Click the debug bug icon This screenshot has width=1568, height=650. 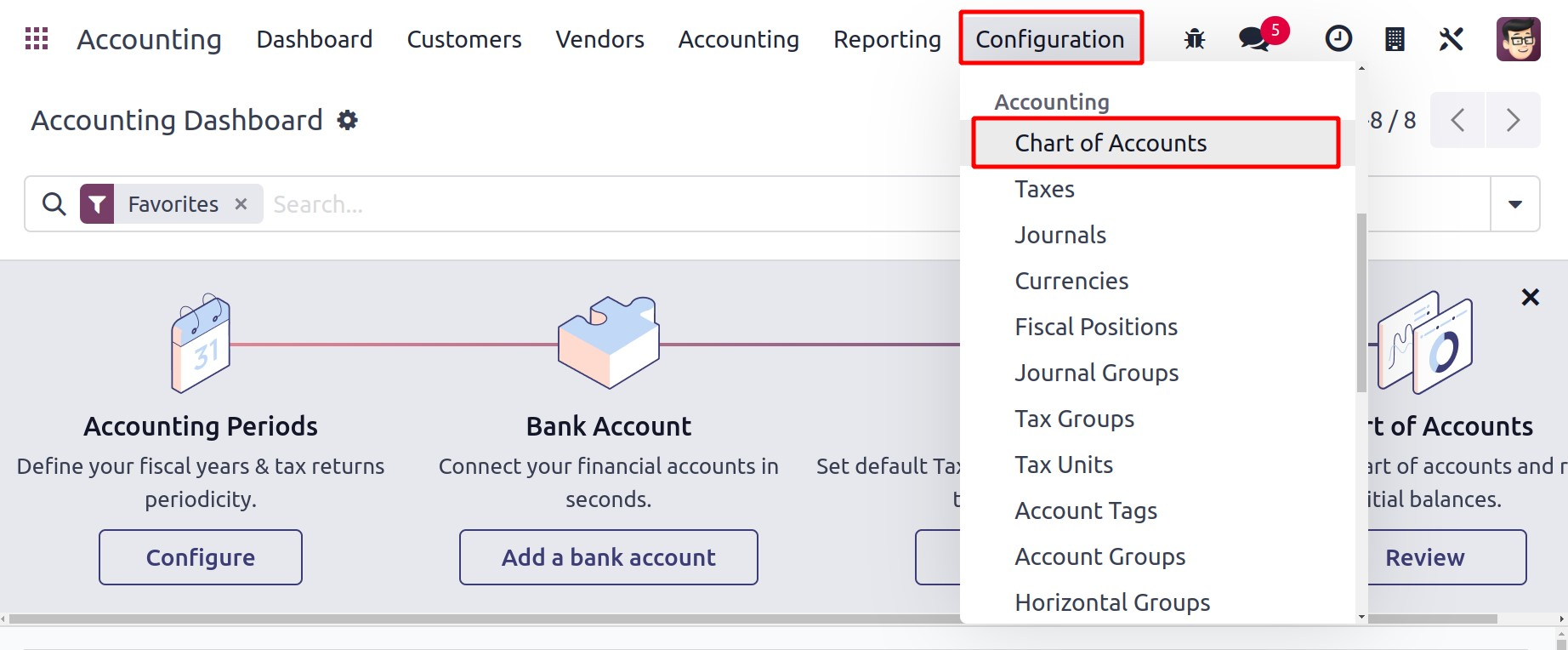tap(1195, 39)
